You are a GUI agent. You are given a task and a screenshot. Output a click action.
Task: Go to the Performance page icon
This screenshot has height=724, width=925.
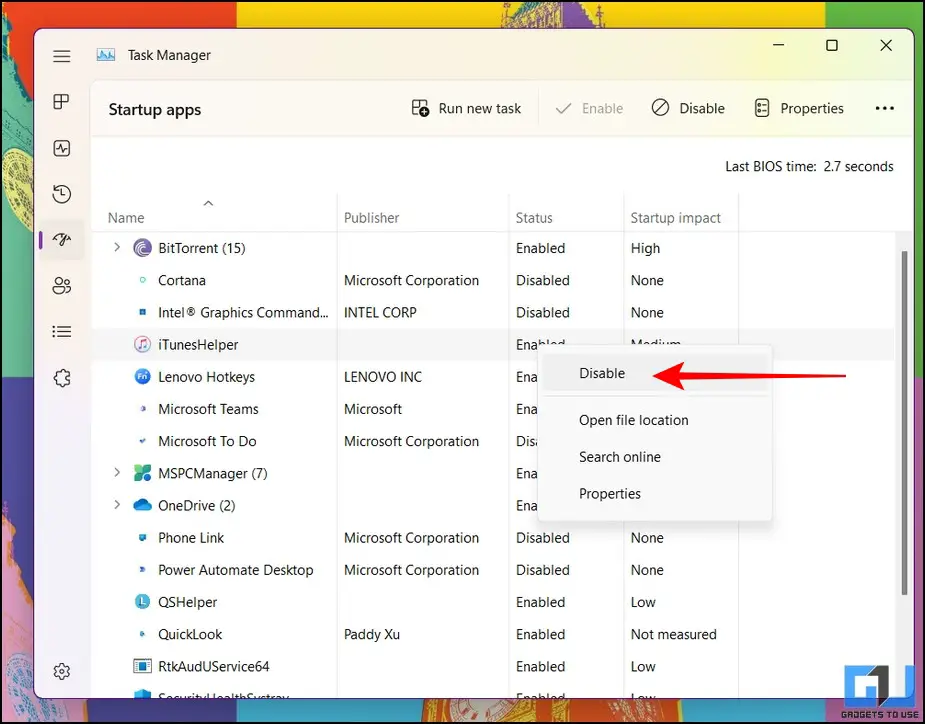(x=61, y=148)
